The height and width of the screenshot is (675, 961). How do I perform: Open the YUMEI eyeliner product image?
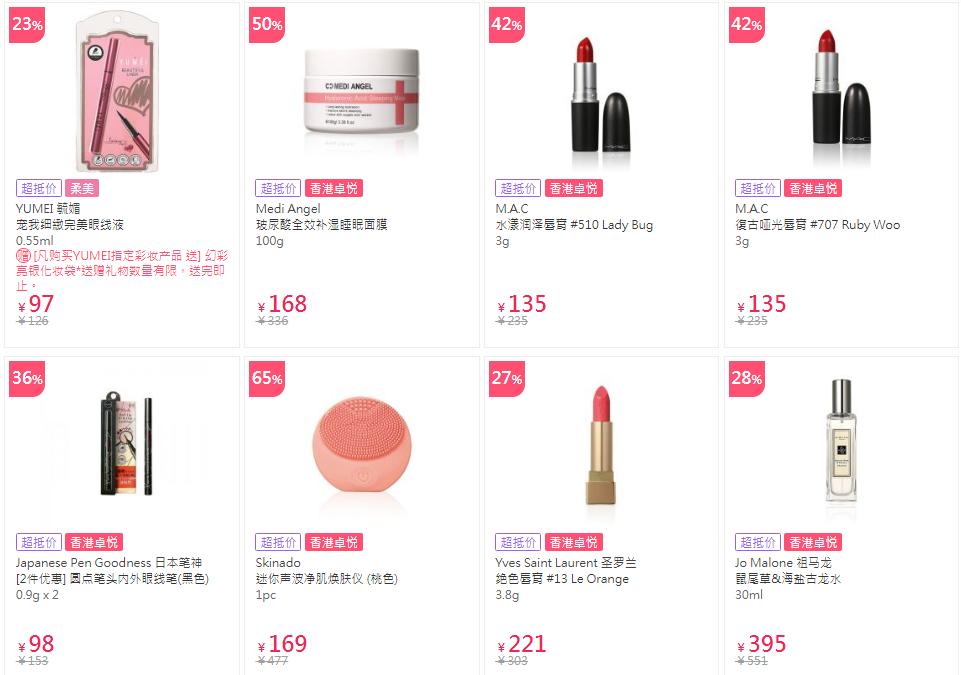click(117, 91)
